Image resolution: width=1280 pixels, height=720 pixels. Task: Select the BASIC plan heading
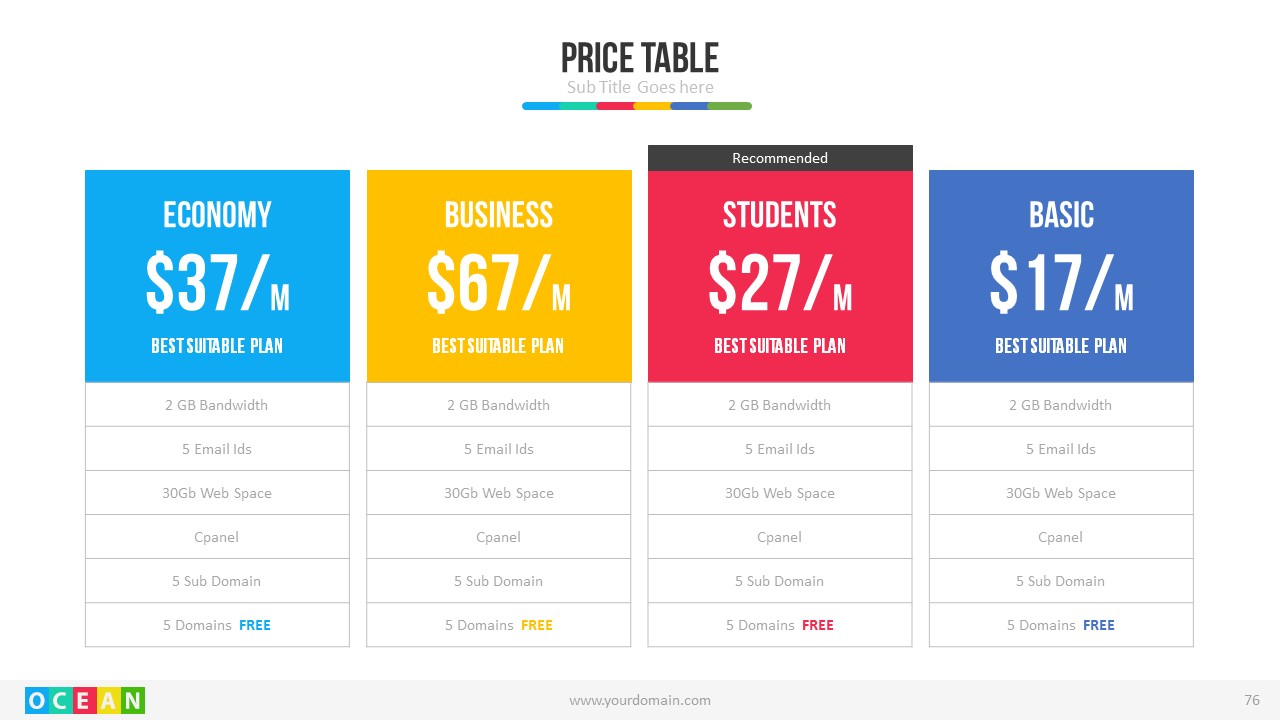click(1061, 215)
